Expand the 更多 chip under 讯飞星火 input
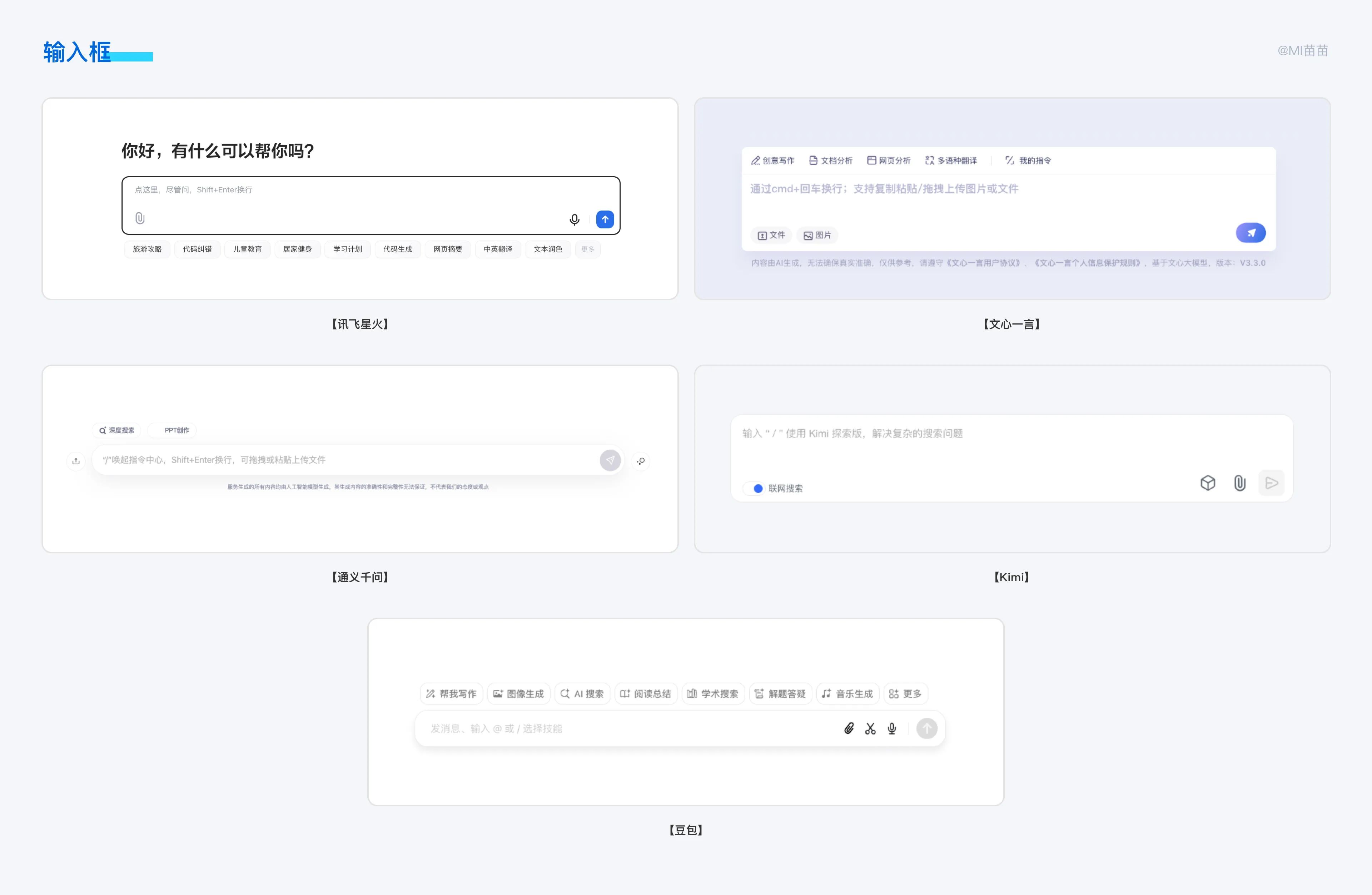This screenshot has width=1372, height=895. pos(588,249)
